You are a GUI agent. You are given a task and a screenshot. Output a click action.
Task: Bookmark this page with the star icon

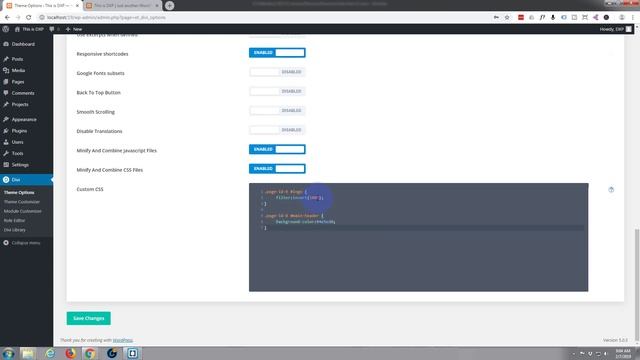pos(507,17)
